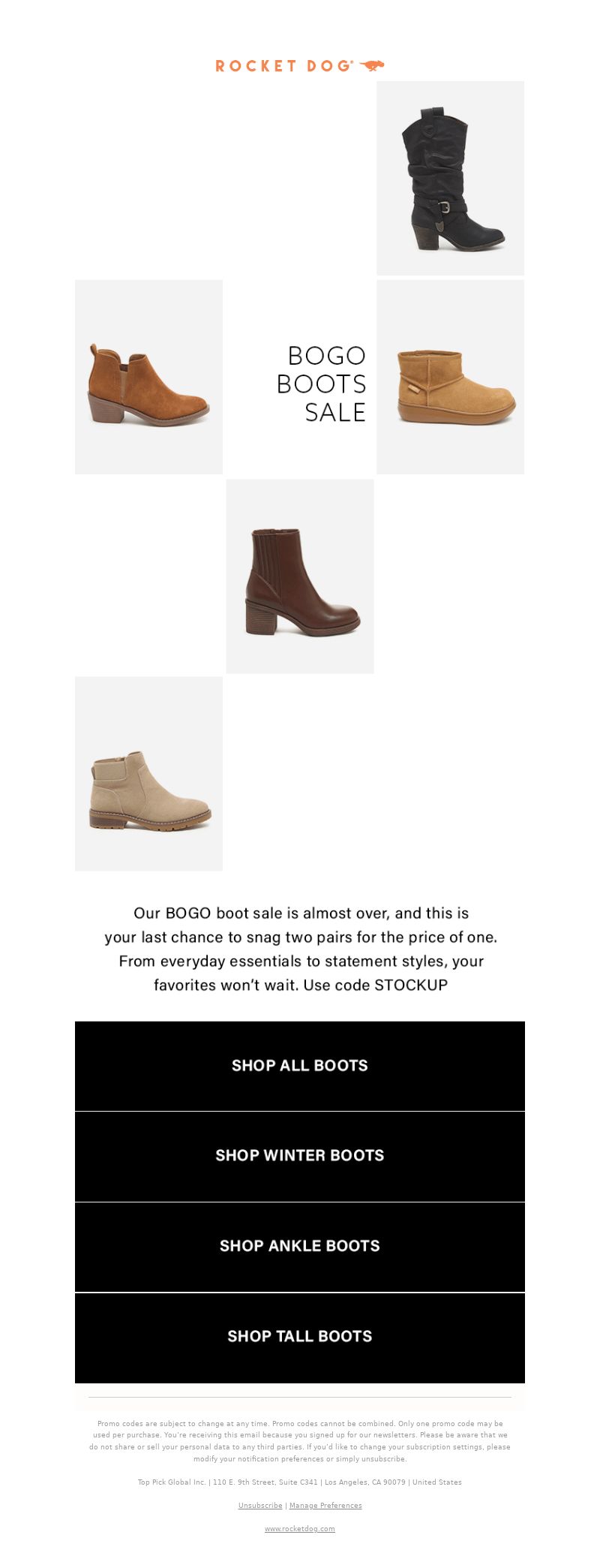
Task: Click the Rocket Dog wordmark logo
Action: (x=283, y=66)
